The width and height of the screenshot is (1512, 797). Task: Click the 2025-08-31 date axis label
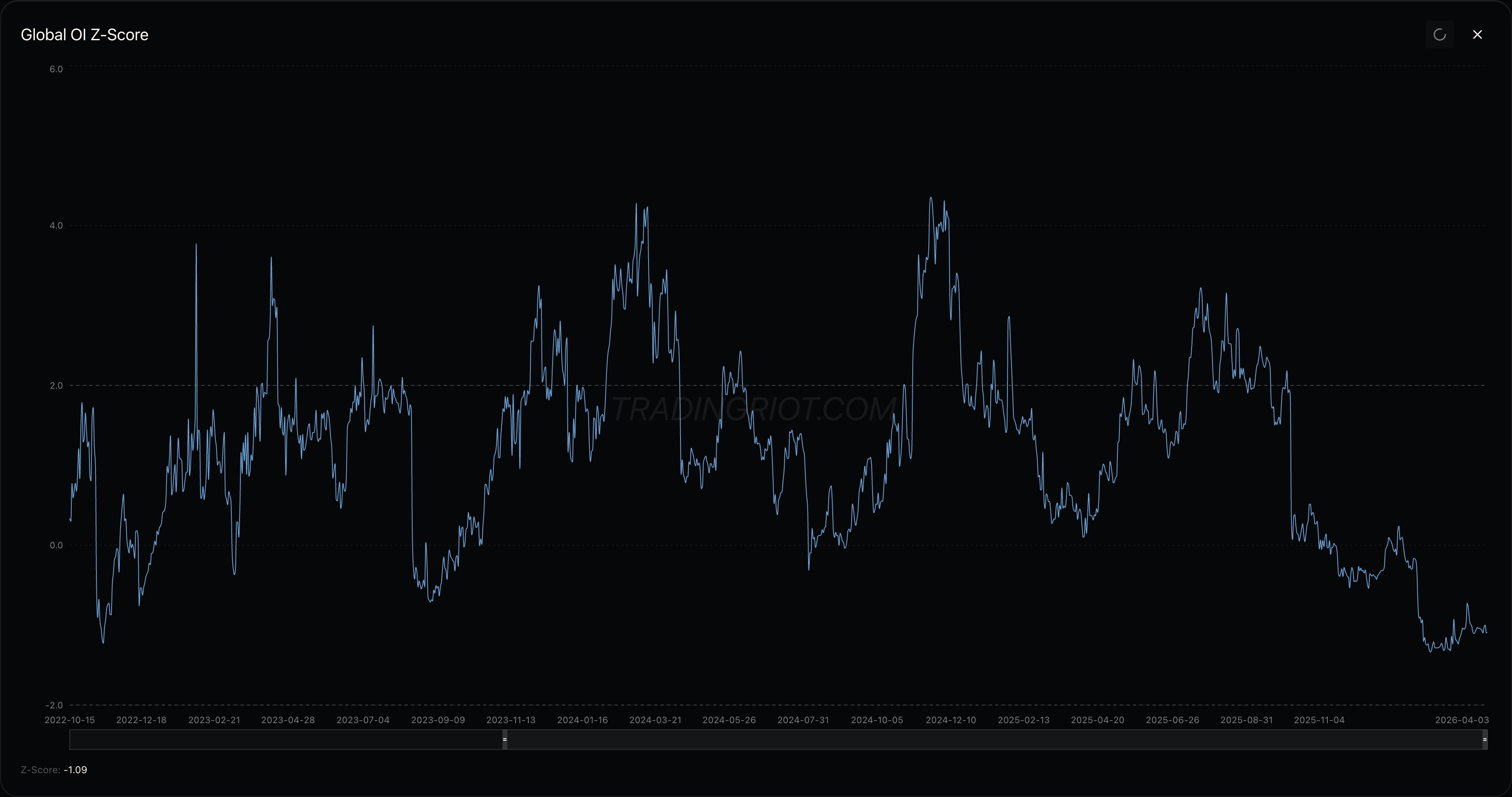1246,720
